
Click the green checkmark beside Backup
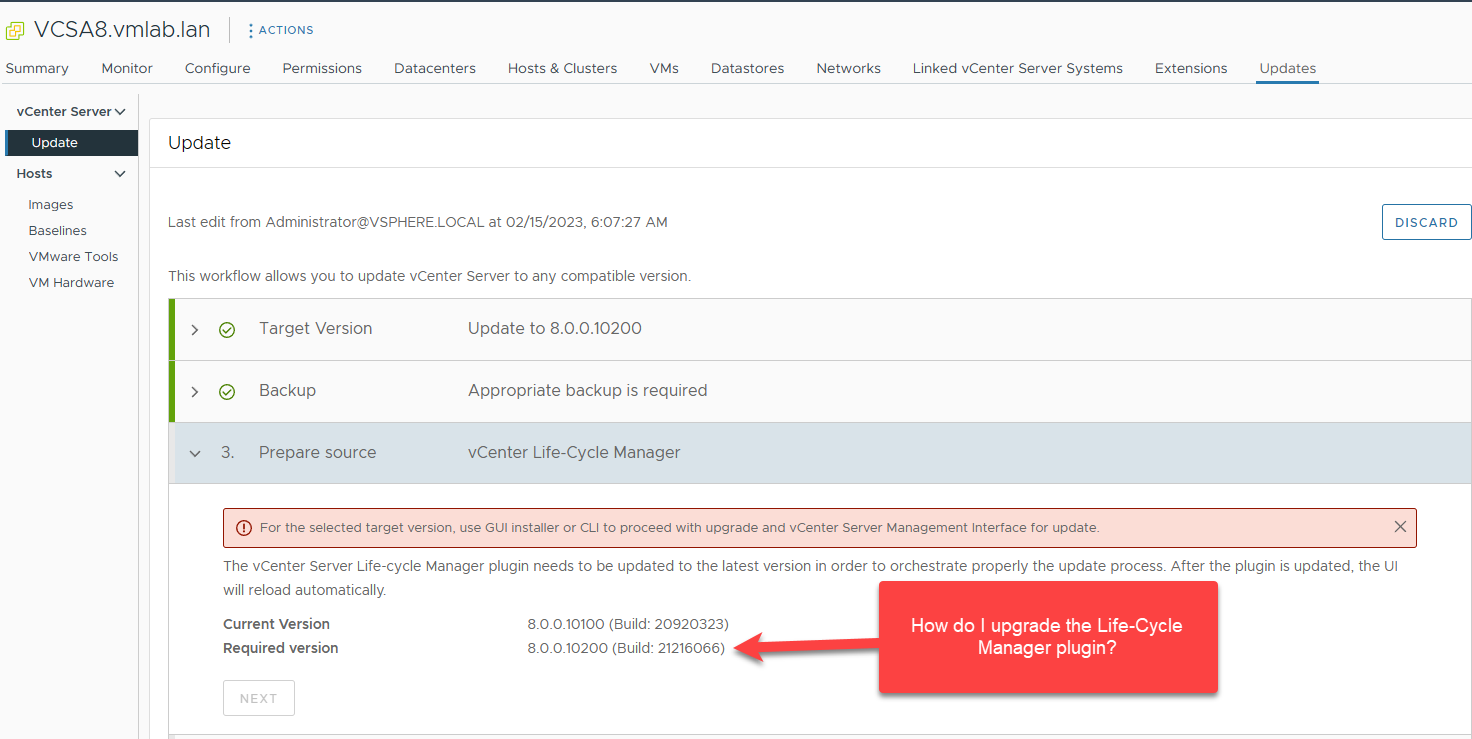(x=227, y=391)
